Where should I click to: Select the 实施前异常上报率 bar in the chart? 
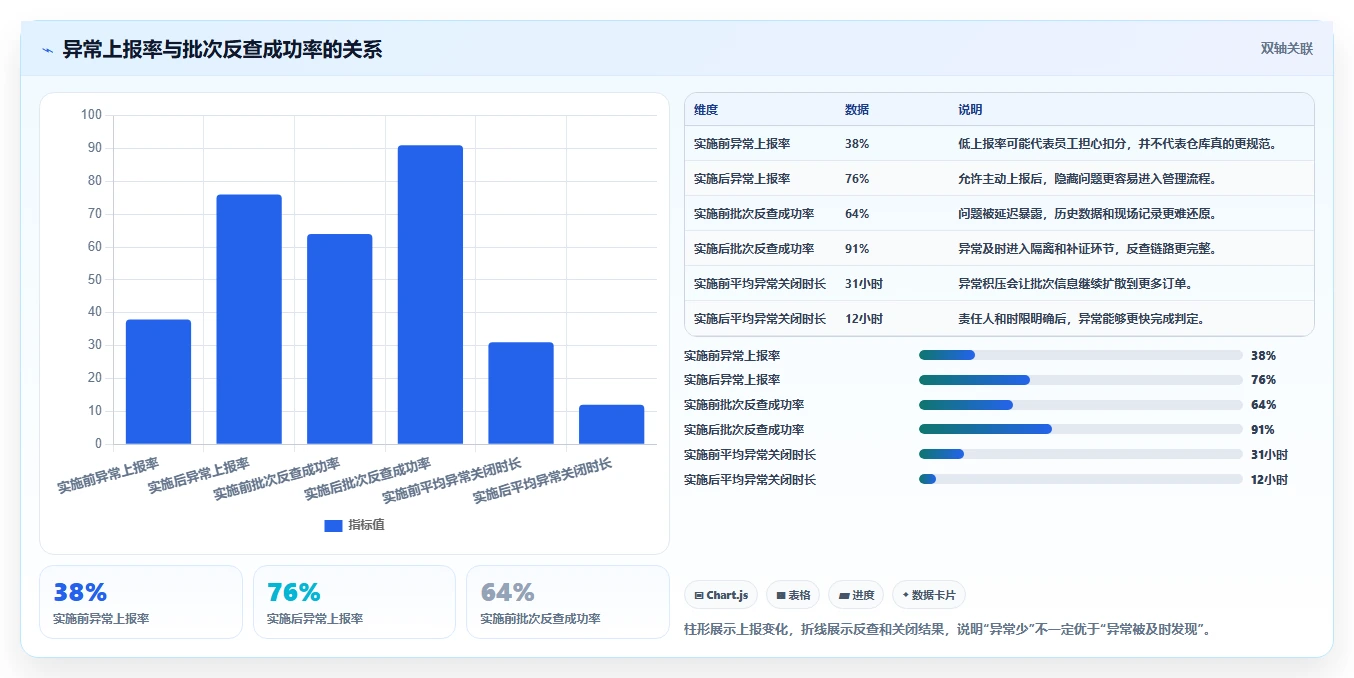(158, 382)
